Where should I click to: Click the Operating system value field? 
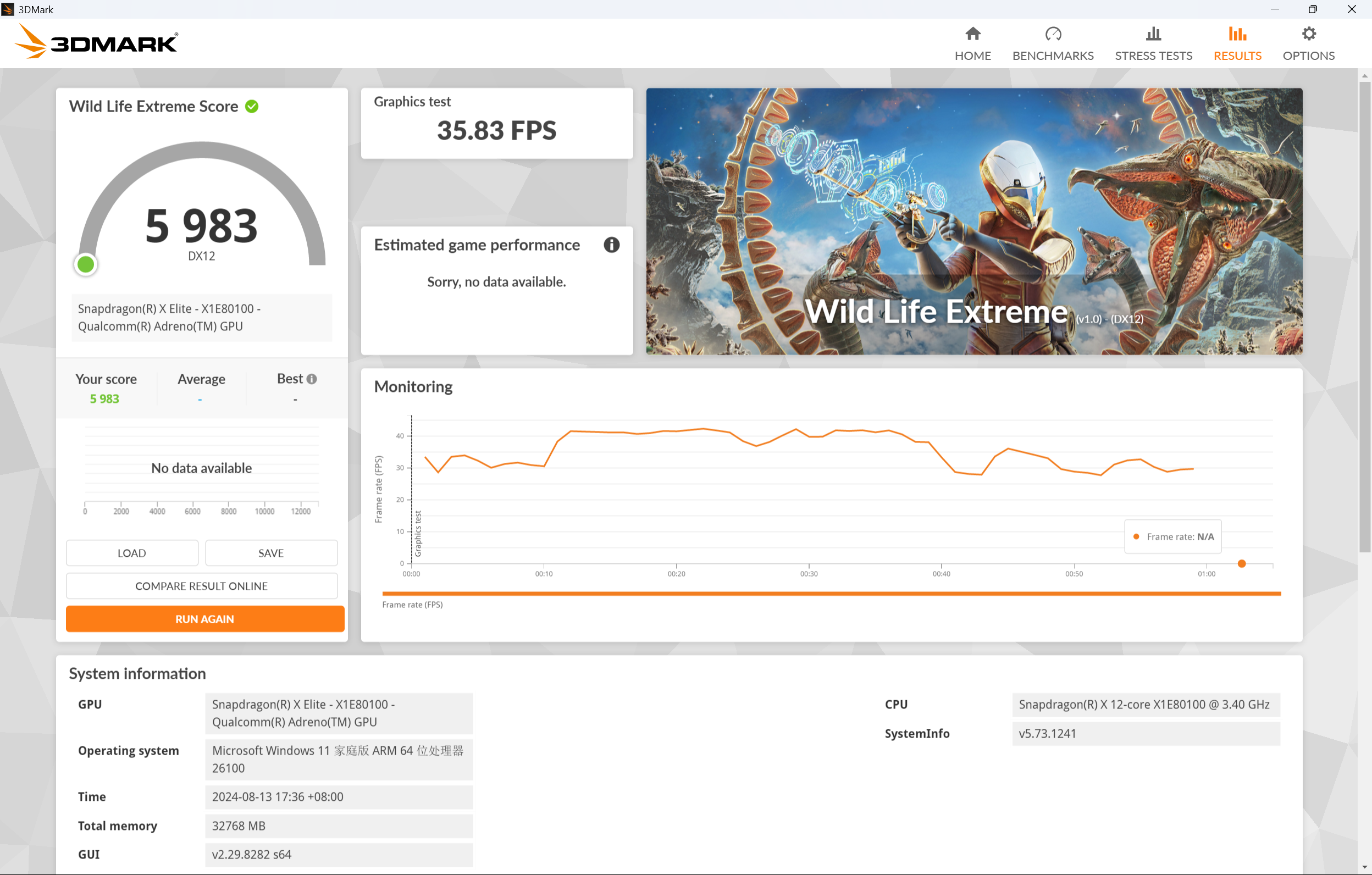pos(339,759)
